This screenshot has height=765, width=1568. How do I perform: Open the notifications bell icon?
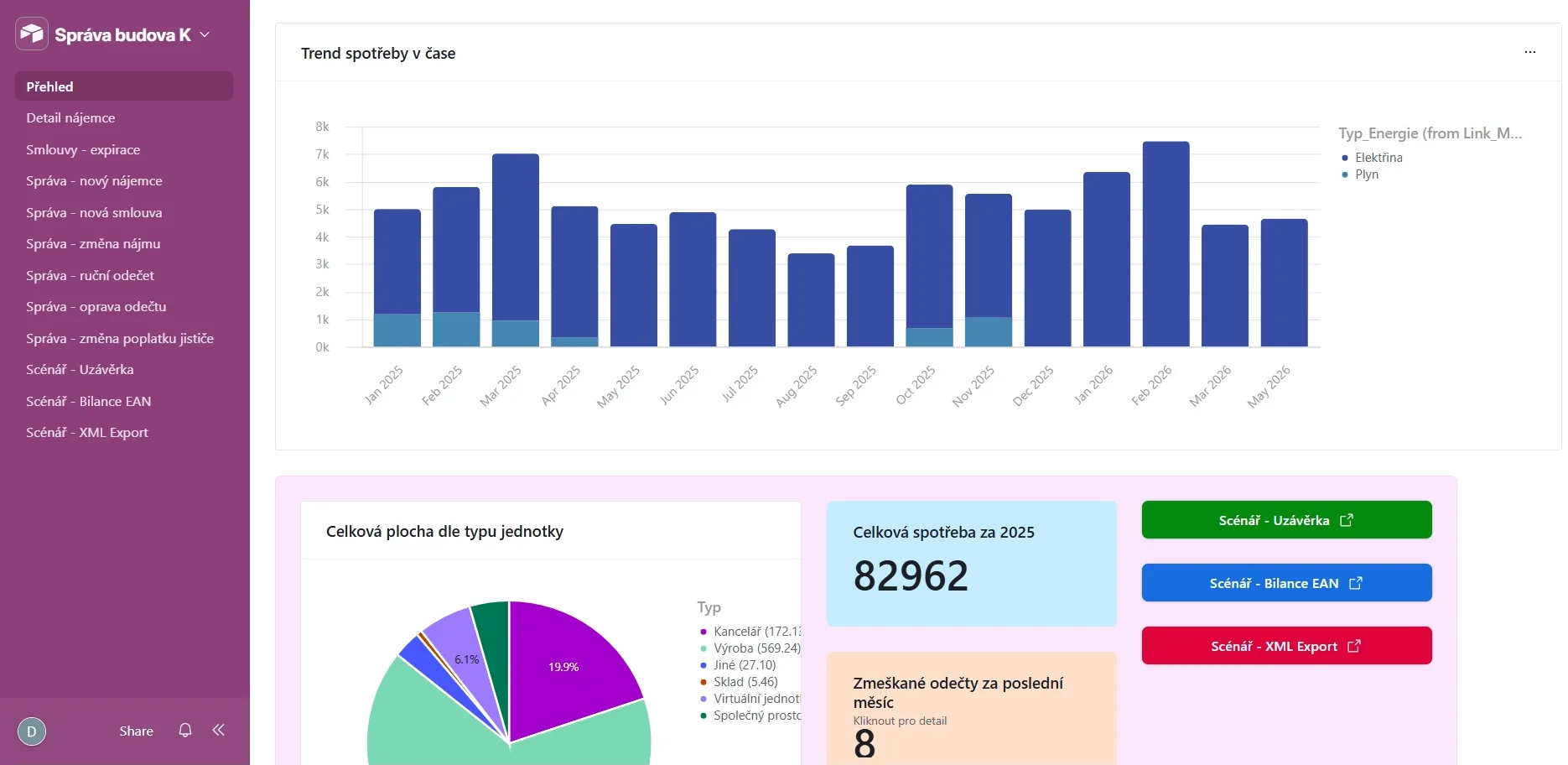pyautogui.click(x=185, y=731)
